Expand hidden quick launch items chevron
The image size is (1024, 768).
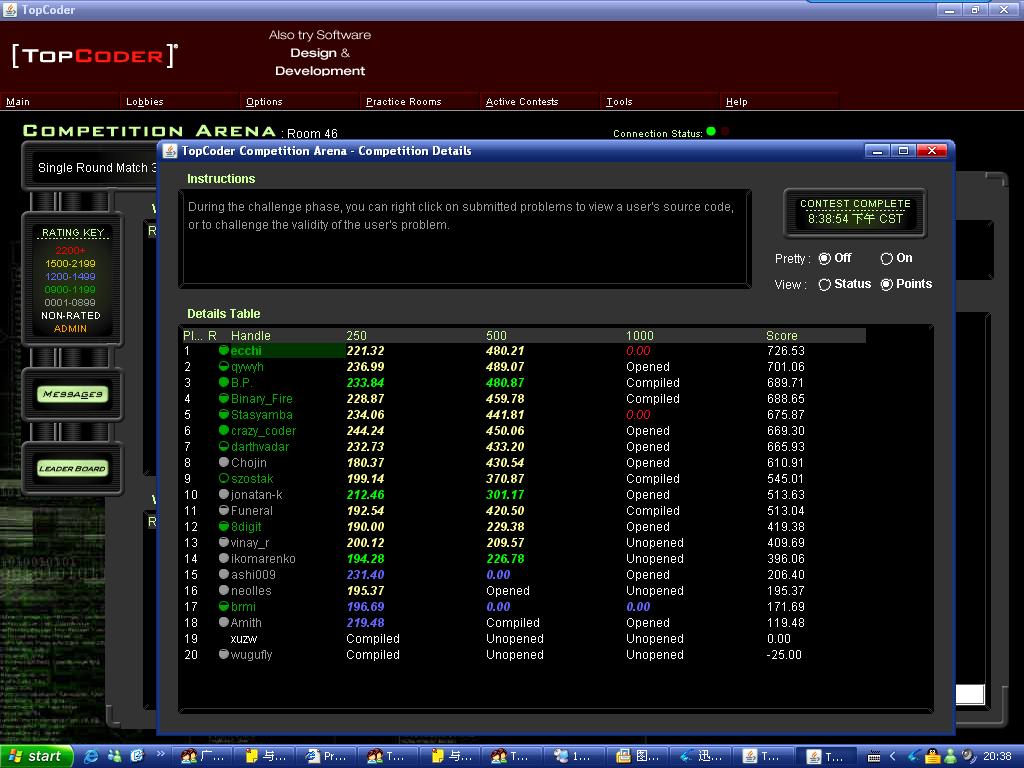click(161, 753)
